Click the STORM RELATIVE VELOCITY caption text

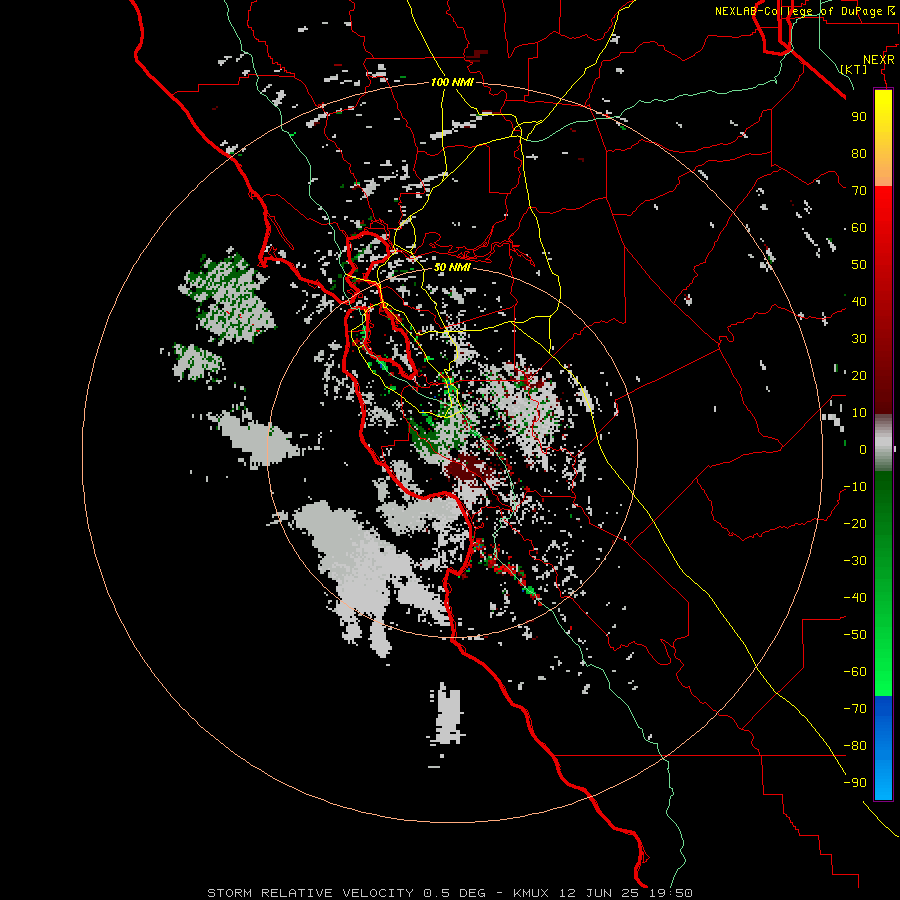click(x=310, y=893)
